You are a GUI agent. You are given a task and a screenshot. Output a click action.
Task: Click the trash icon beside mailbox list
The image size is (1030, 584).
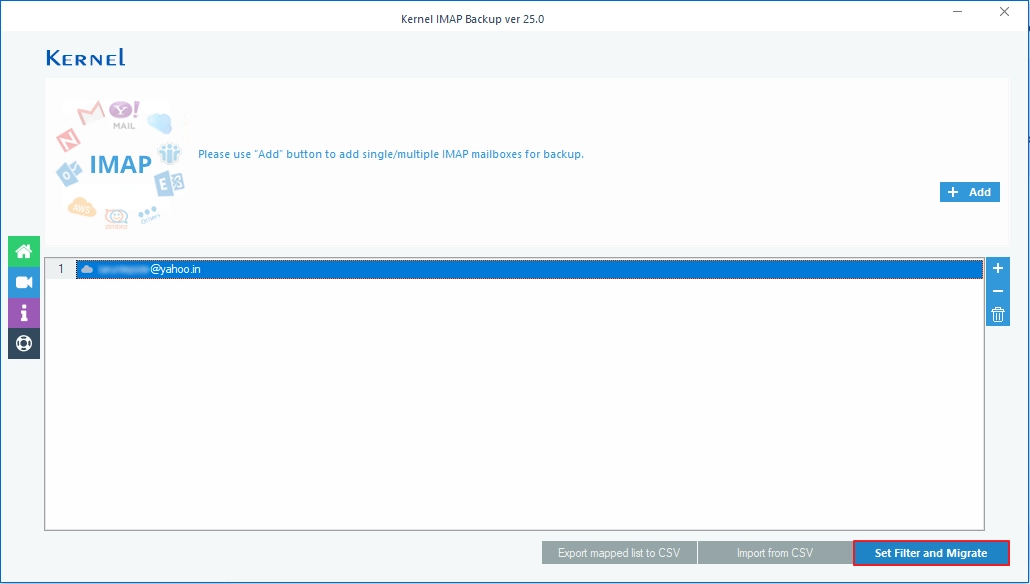[x=998, y=315]
